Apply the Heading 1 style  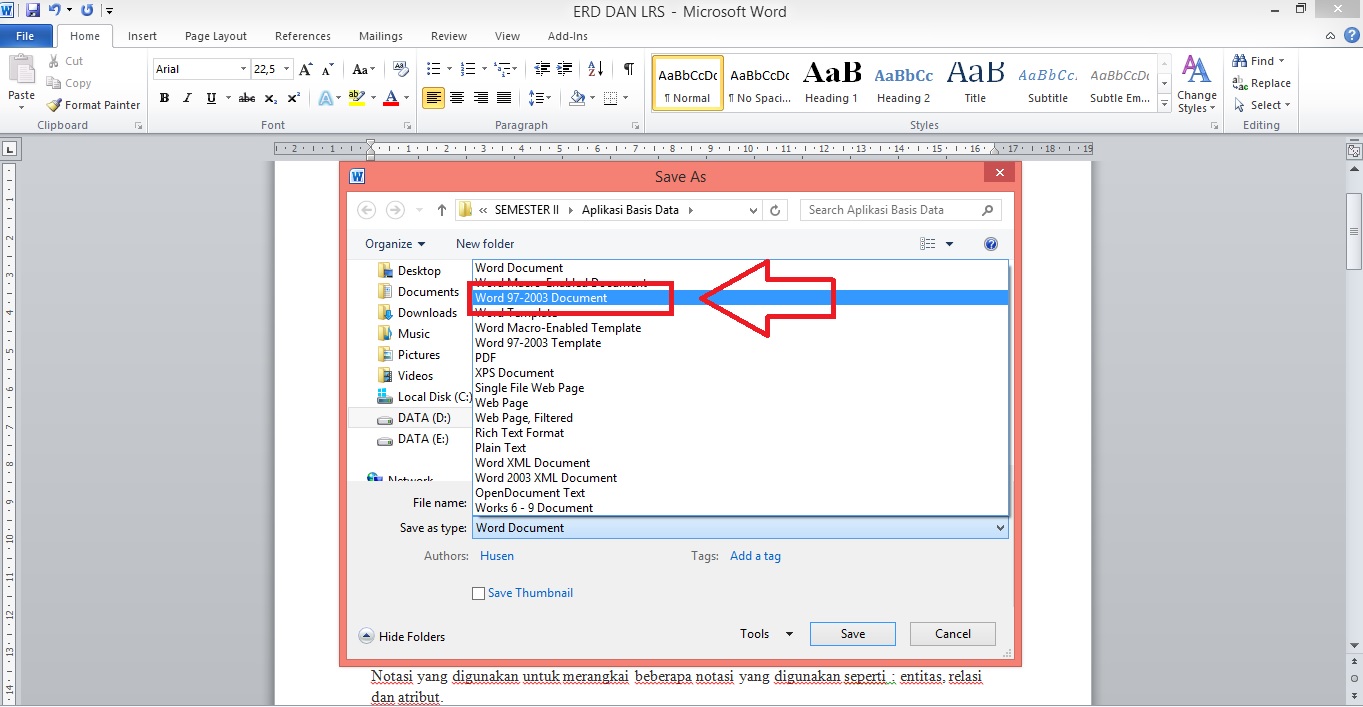click(x=831, y=79)
